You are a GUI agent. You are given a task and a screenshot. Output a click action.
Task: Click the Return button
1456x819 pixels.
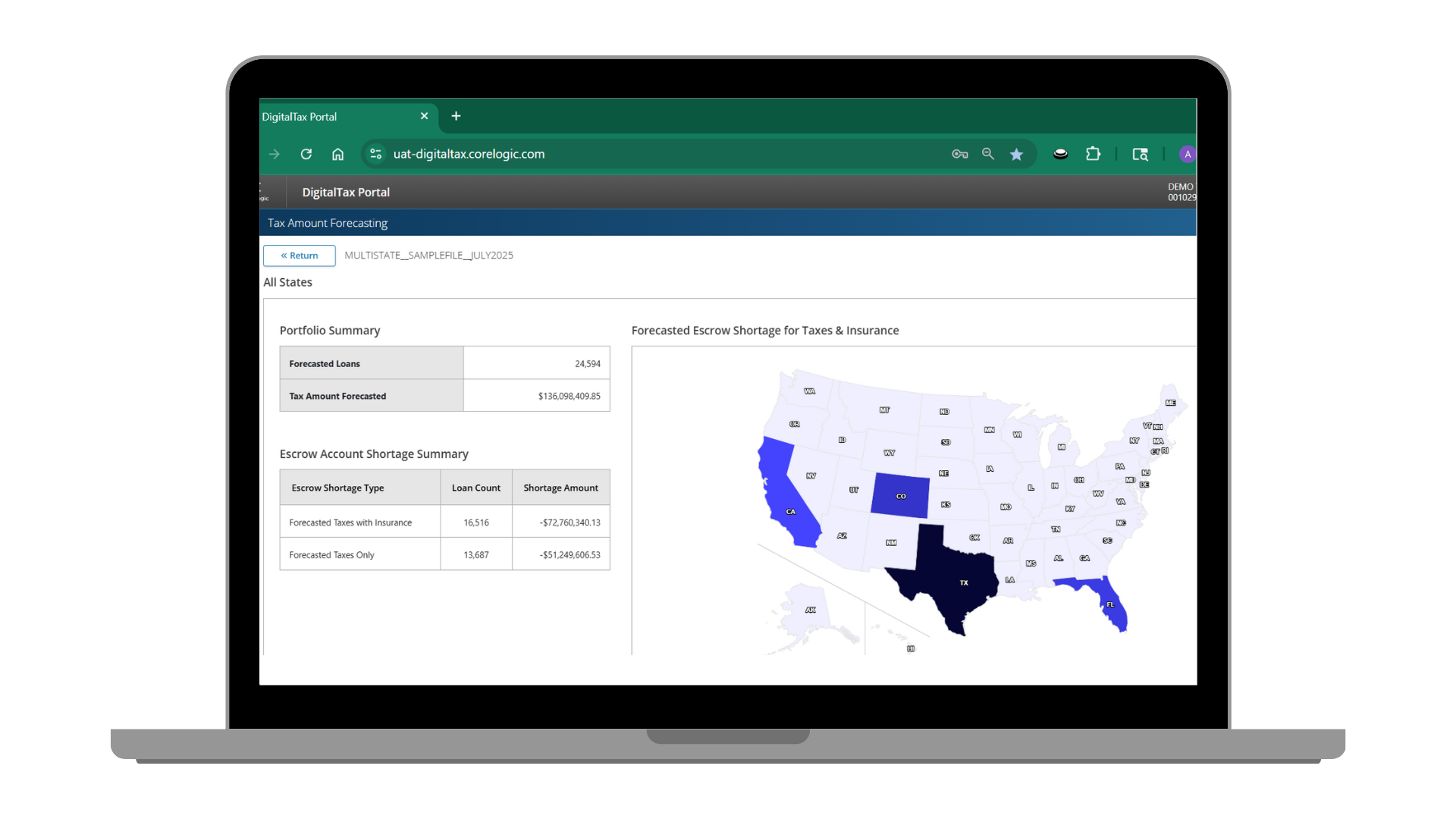click(300, 256)
